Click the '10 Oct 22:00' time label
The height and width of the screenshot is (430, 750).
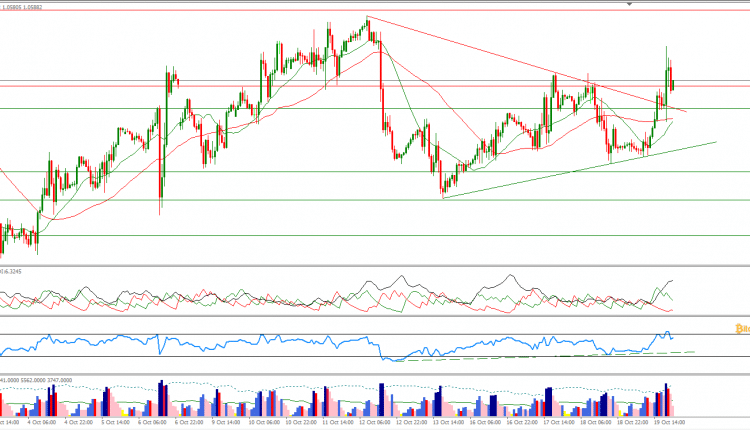[x=301, y=422]
